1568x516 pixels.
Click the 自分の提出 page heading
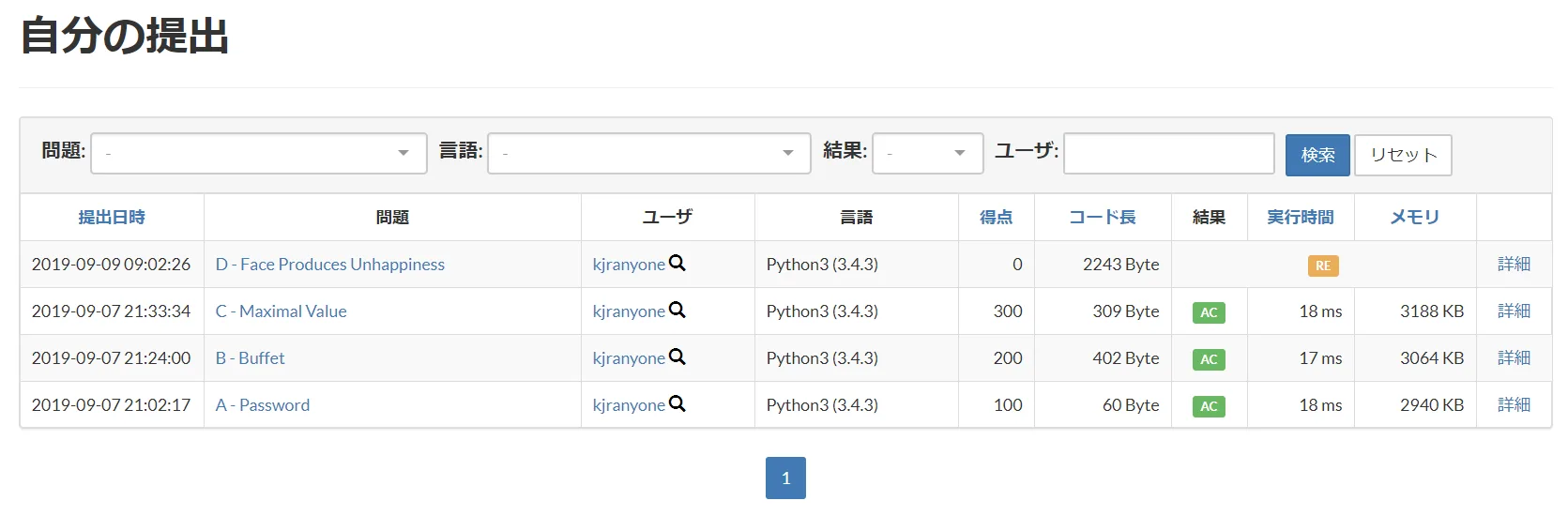coord(125,36)
